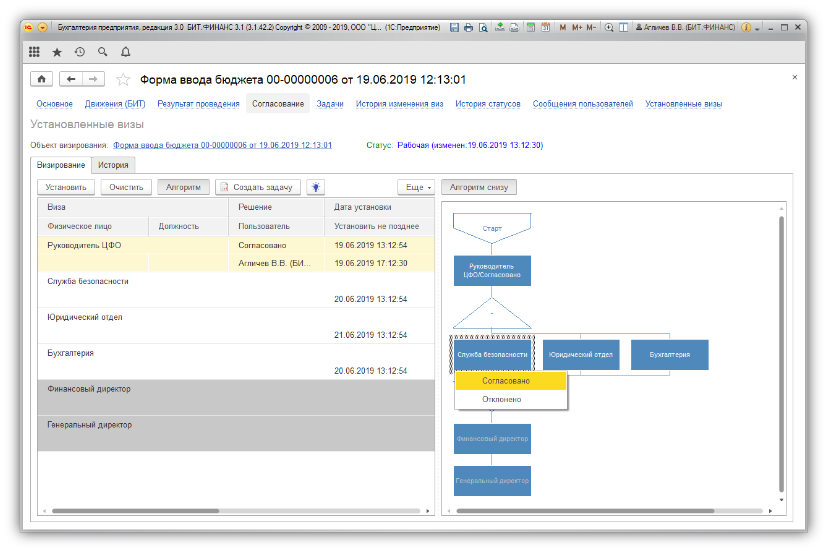This screenshot has height=551, width=826.
Task: Add form to favorites star
Action: click(124, 79)
